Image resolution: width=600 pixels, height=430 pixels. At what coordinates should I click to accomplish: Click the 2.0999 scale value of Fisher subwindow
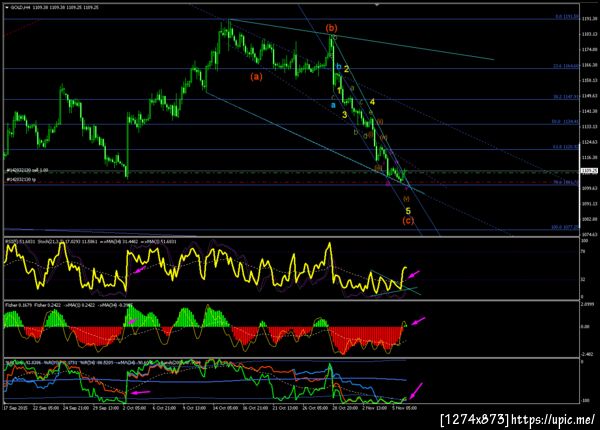pos(589,305)
